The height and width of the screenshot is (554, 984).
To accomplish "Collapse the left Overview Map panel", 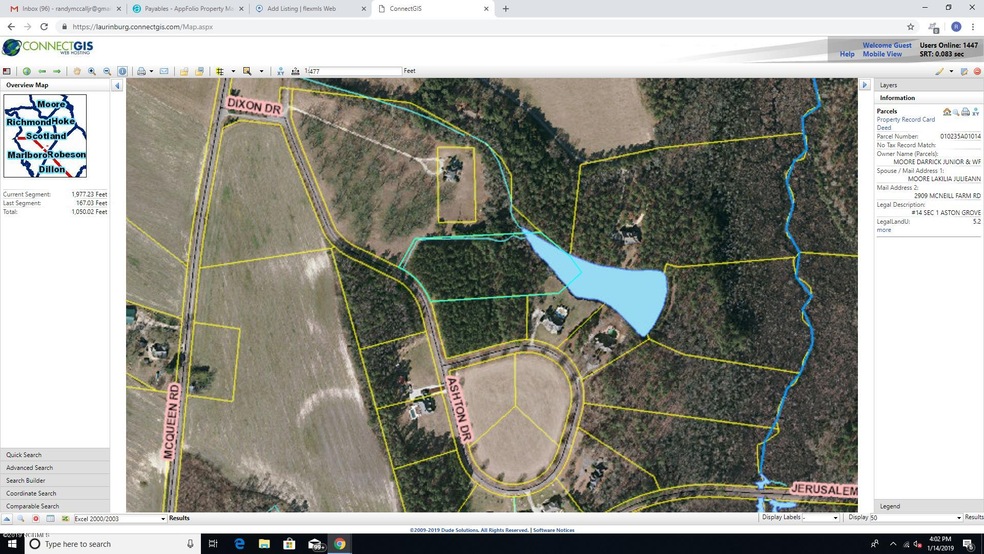I will click(x=117, y=86).
